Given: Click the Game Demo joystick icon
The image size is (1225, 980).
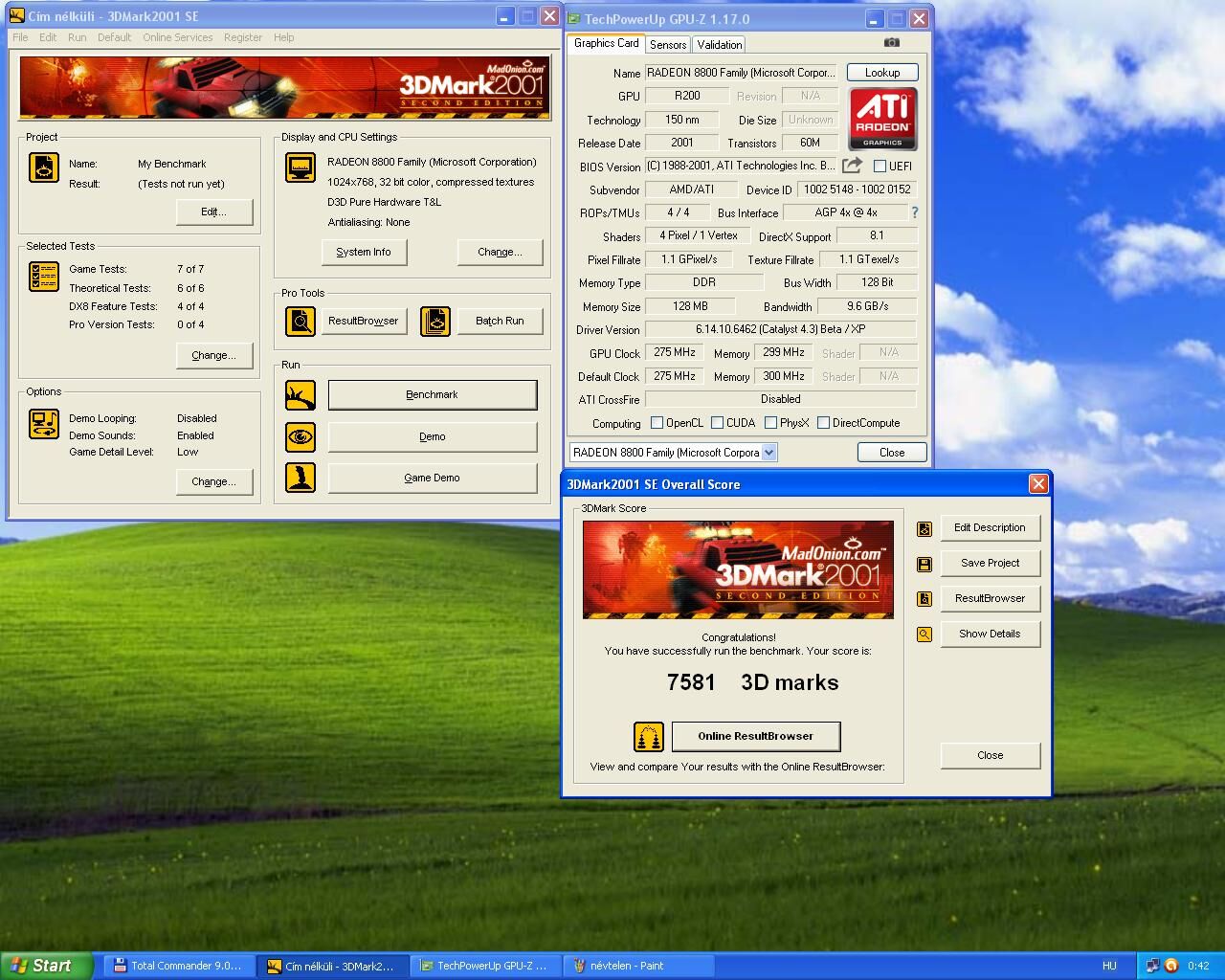Looking at the screenshot, I should click(301, 478).
